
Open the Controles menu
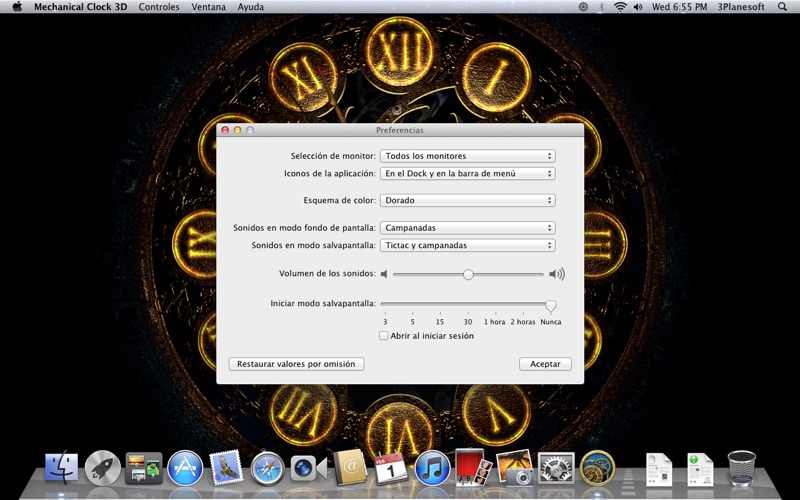point(159,7)
